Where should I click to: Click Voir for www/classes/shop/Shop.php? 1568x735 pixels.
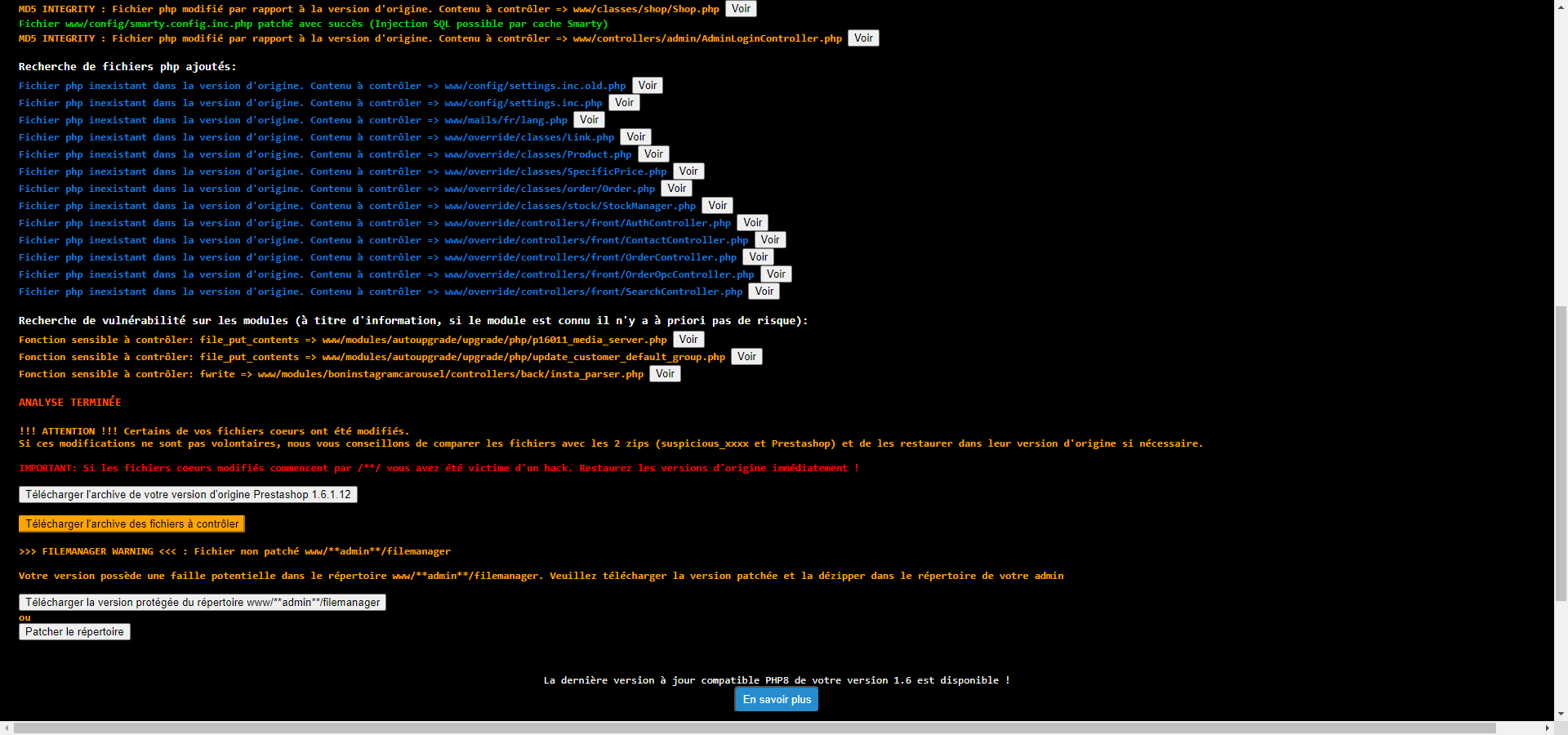coord(741,9)
